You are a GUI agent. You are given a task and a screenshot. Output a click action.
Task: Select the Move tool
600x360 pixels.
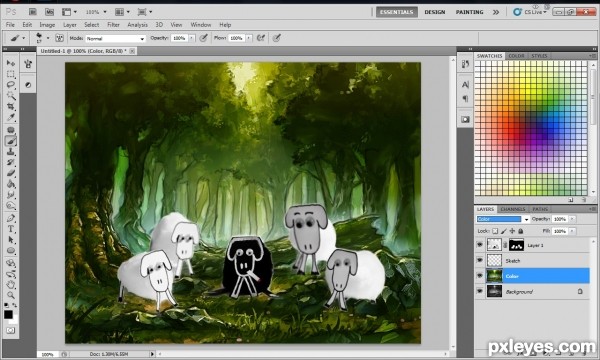[11, 63]
